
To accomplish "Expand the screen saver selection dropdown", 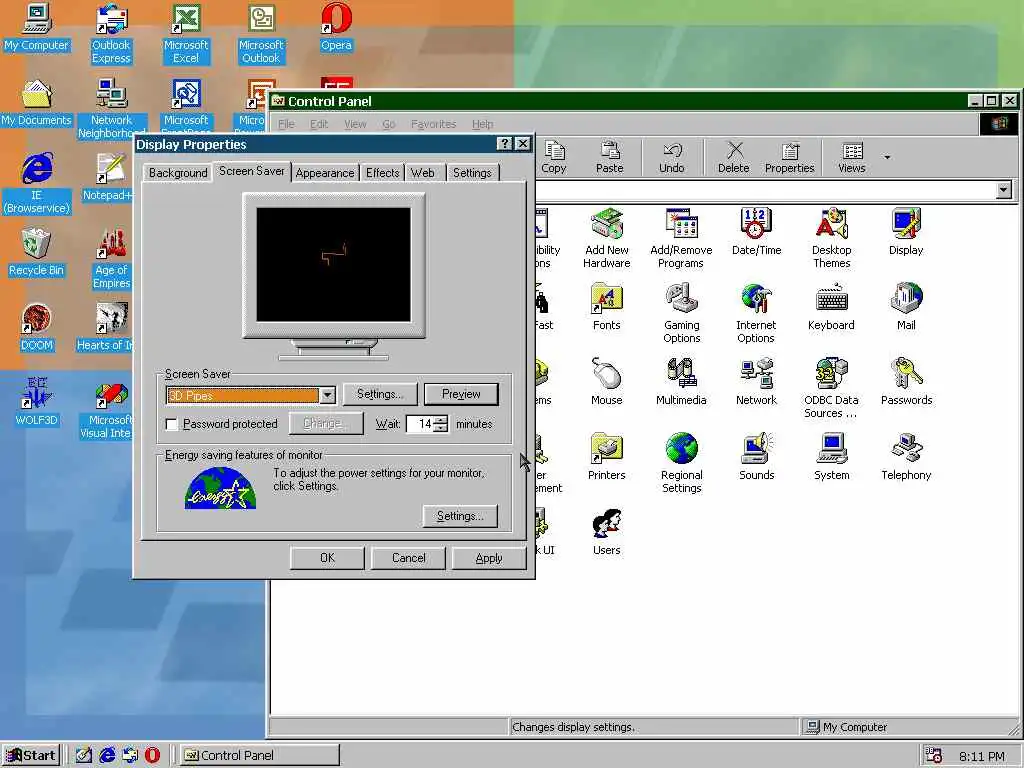I will click(327, 395).
